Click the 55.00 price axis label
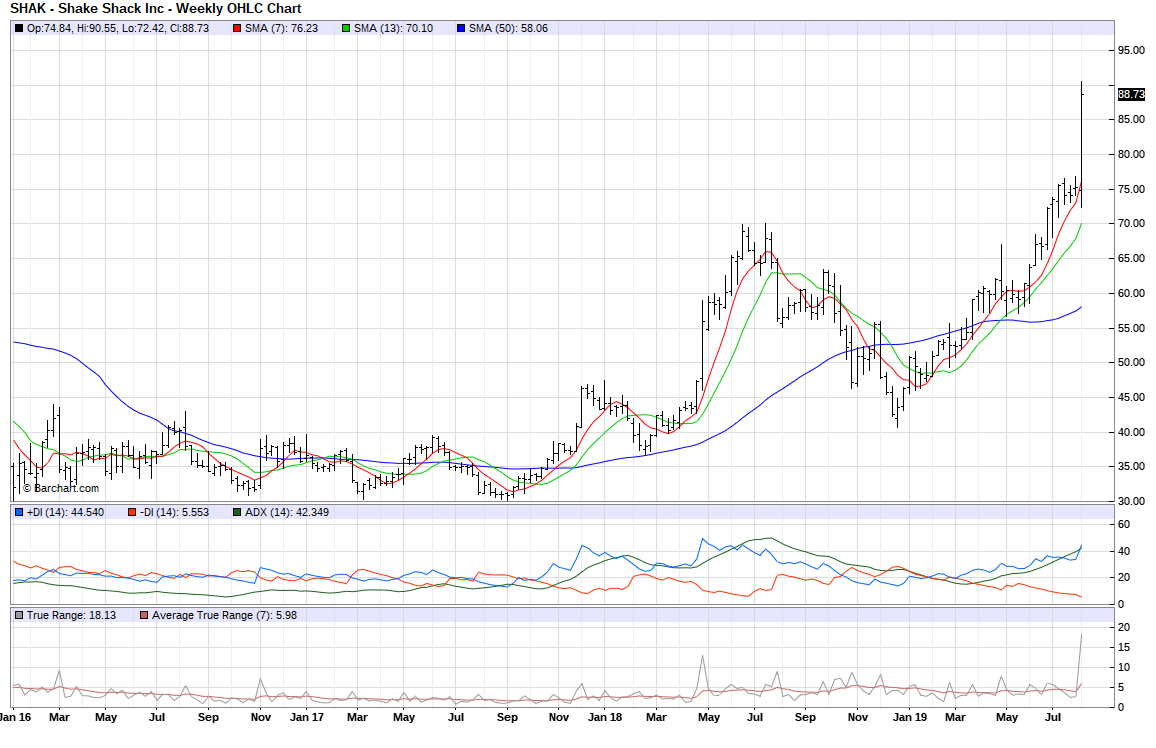This screenshot has height=748, width=1156. [1132, 329]
